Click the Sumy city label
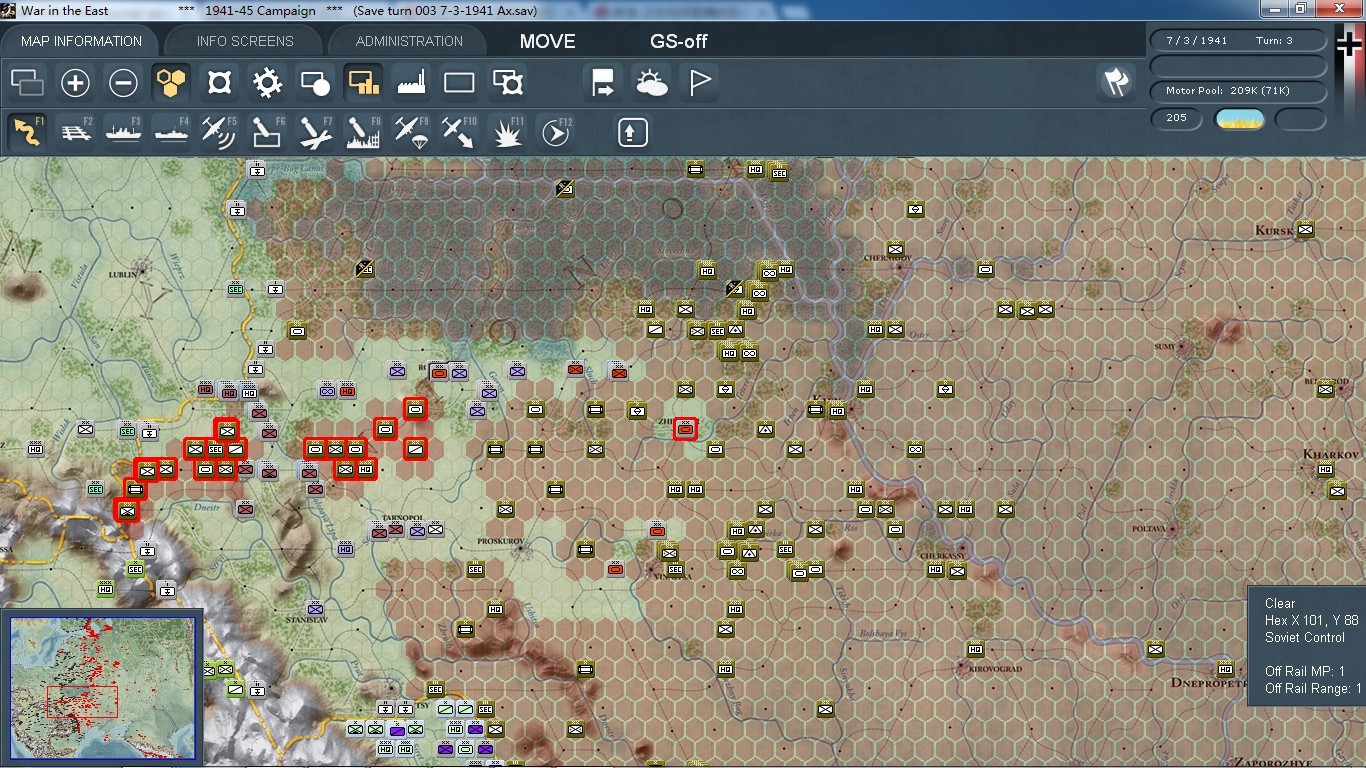This screenshot has width=1366, height=768. coord(1166,346)
